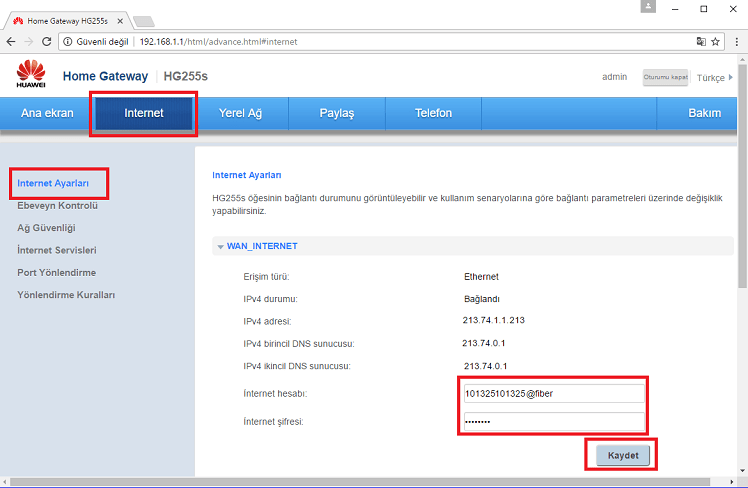Screen dimensions: 748x488
Task: Open the Türkçe language dropdown
Action: [x=714, y=77]
